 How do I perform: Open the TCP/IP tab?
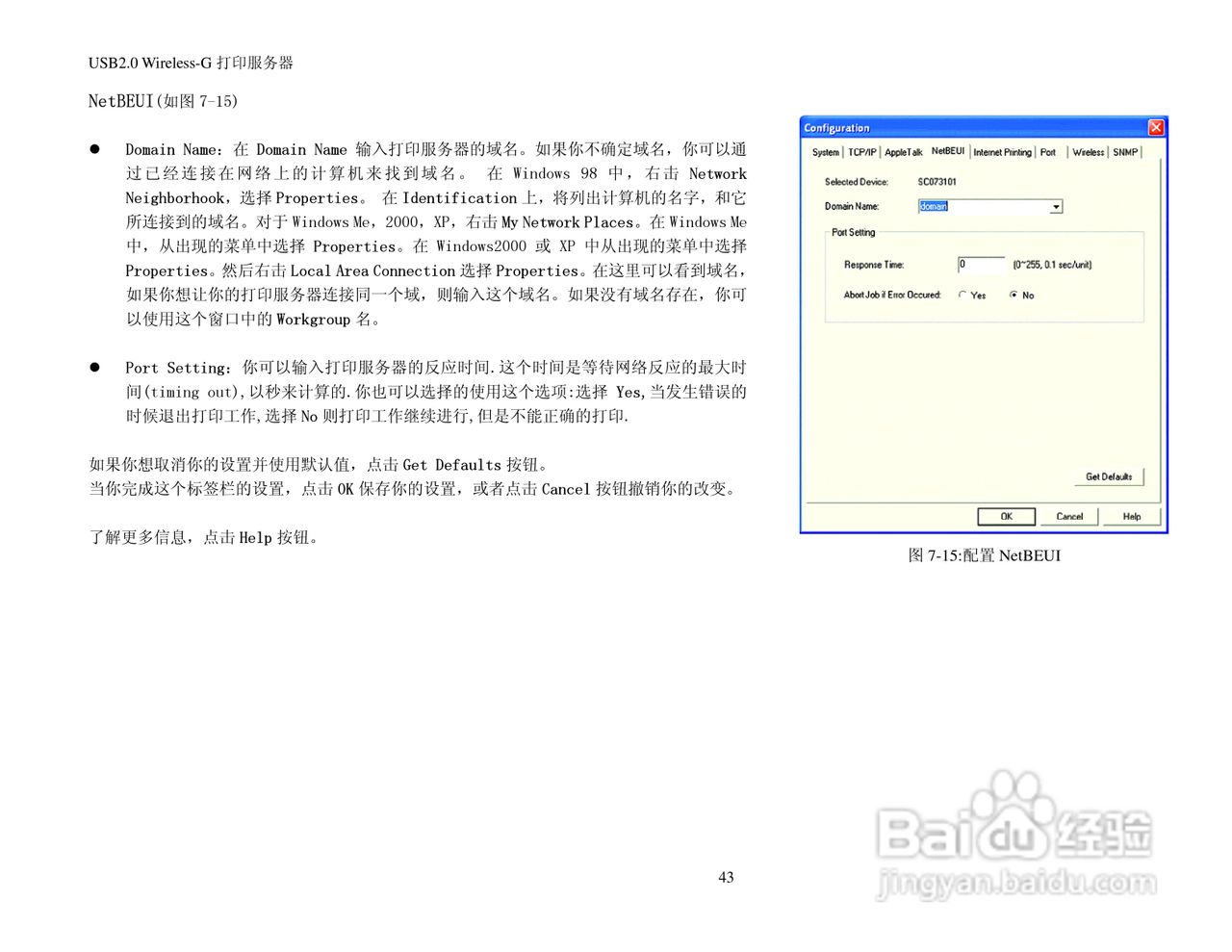click(x=861, y=151)
